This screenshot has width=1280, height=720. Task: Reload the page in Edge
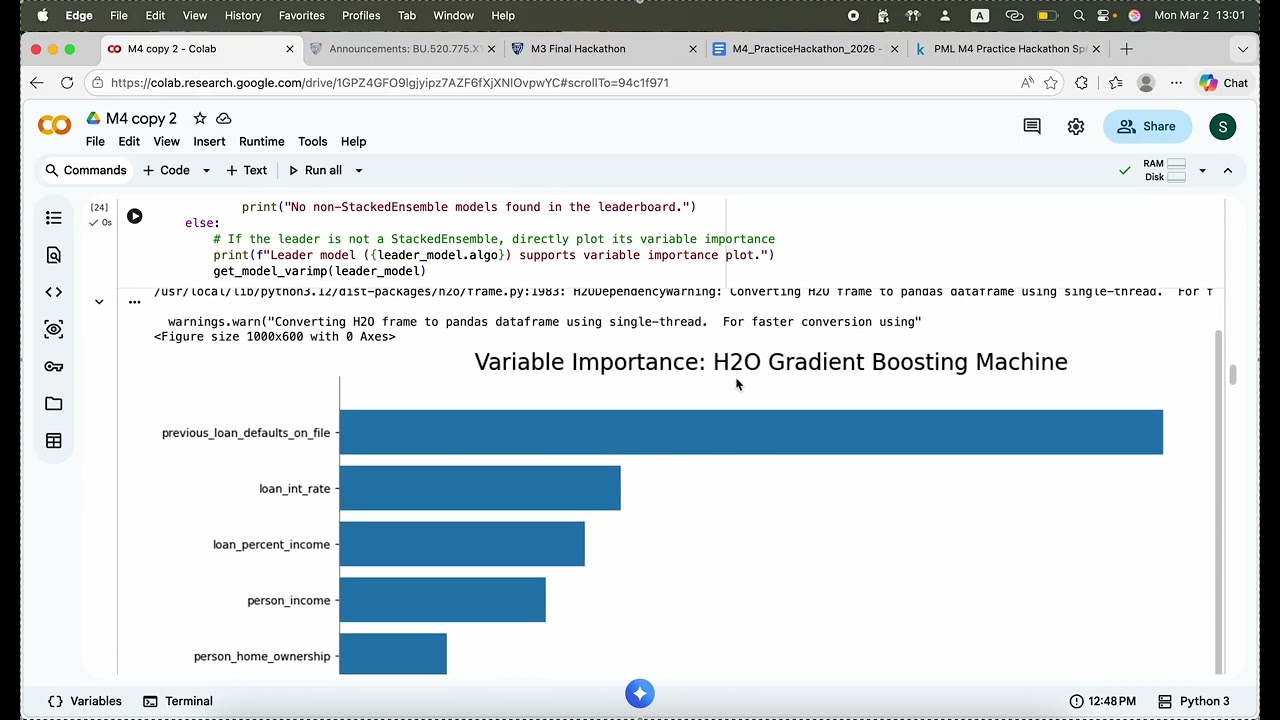point(67,83)
